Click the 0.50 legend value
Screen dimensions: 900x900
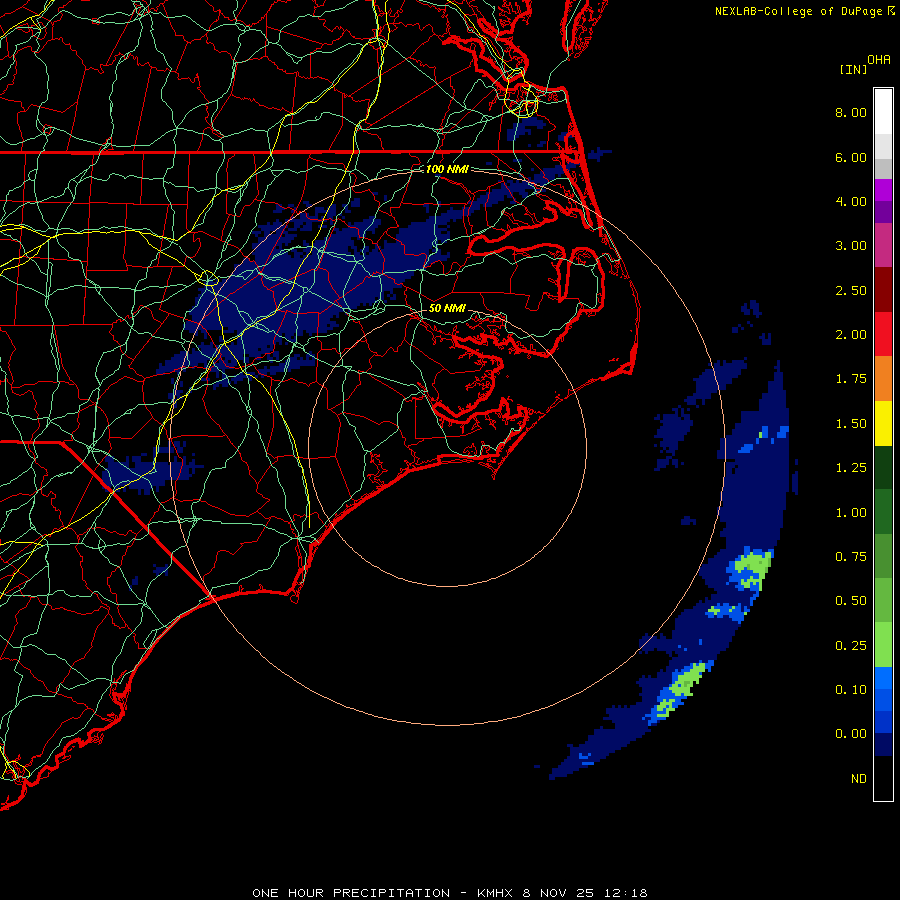coord(851,601)
